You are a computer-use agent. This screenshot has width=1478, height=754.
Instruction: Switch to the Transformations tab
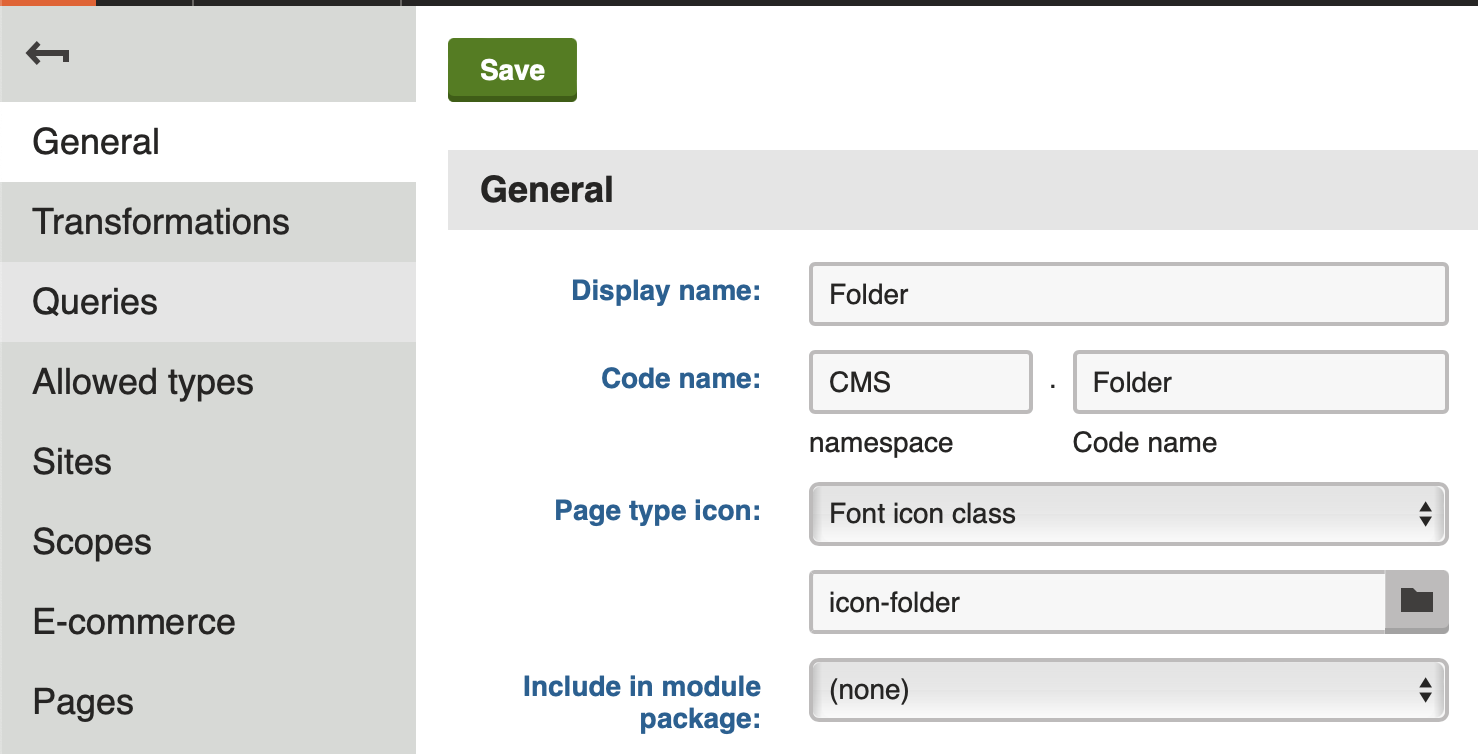(x=208, y=222)
